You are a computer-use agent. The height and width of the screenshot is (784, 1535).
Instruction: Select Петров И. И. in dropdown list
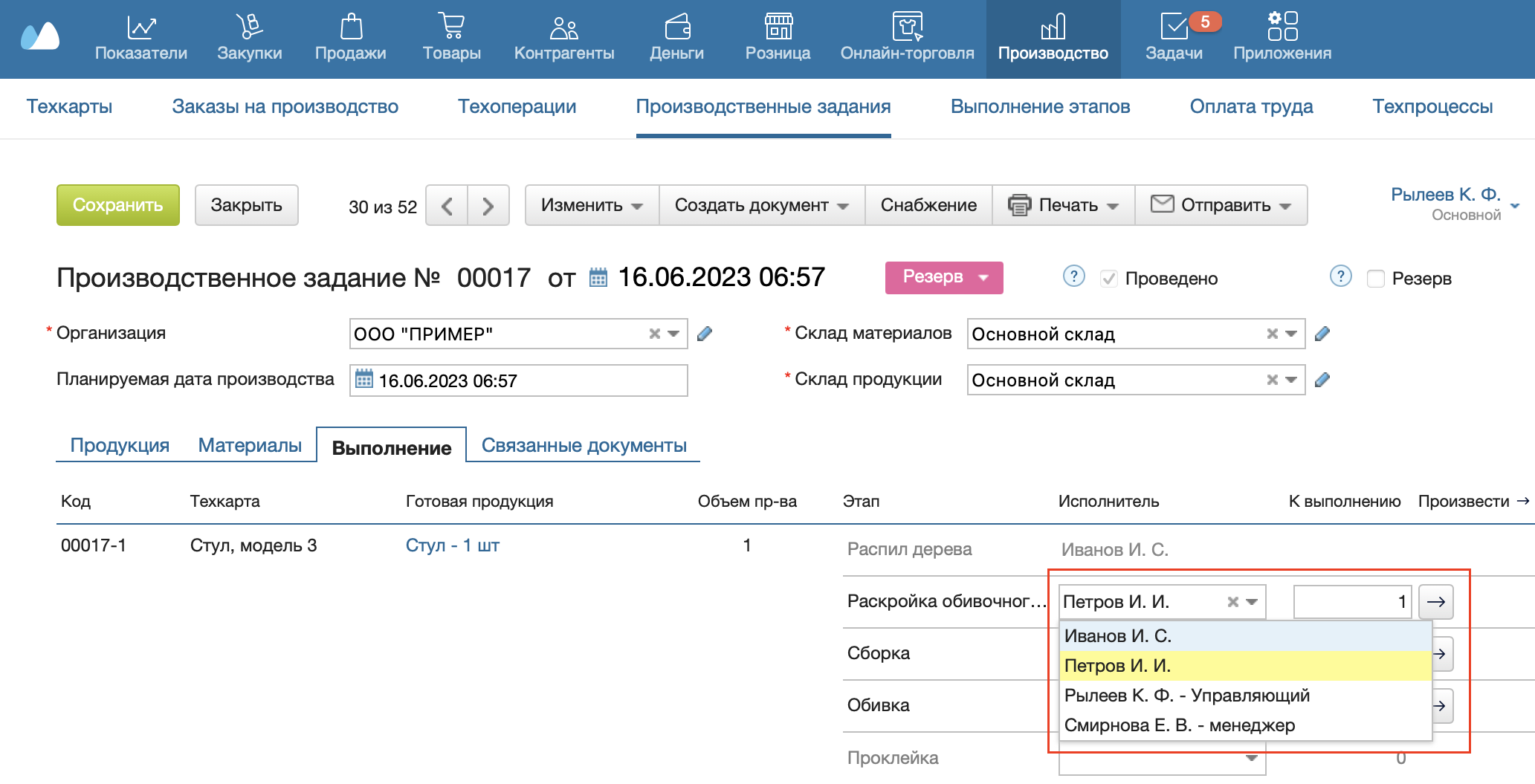click(x=1245, y=666)
